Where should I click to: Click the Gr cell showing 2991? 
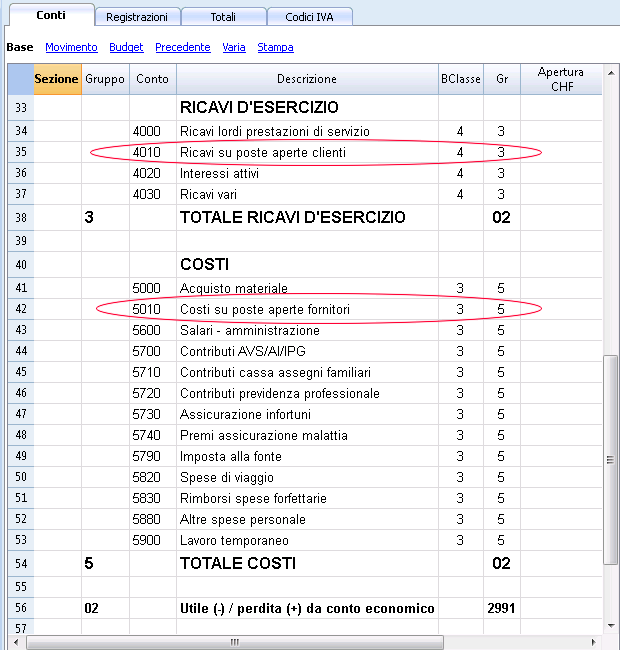(502, 608)
